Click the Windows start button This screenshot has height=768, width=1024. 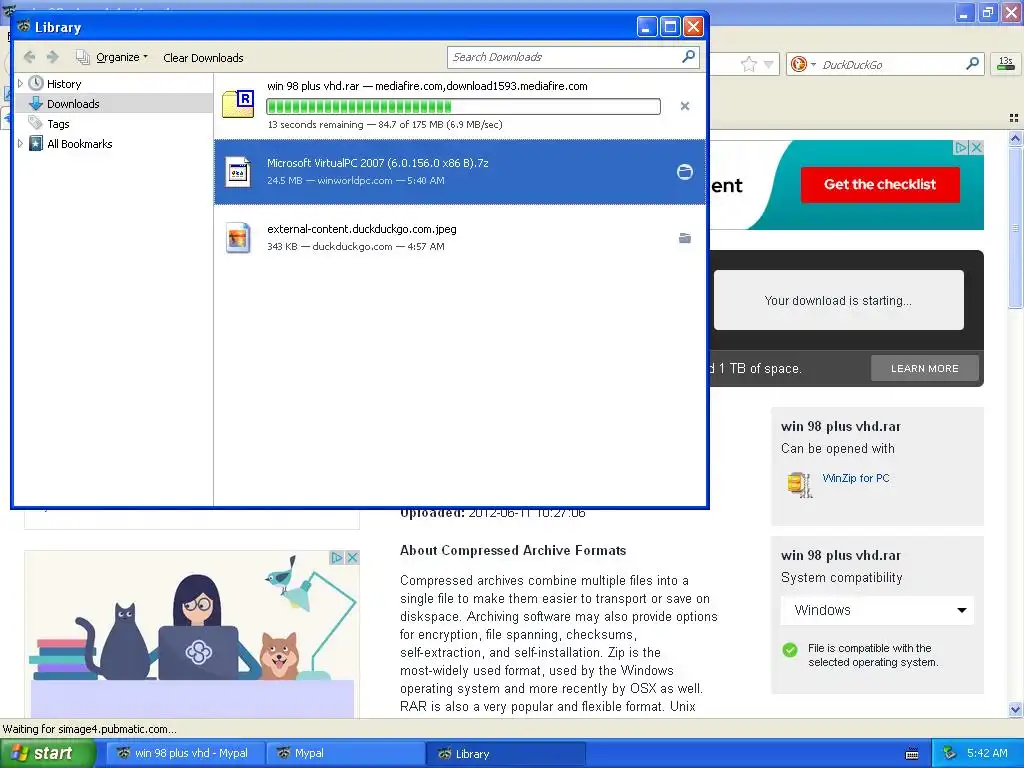47,753
